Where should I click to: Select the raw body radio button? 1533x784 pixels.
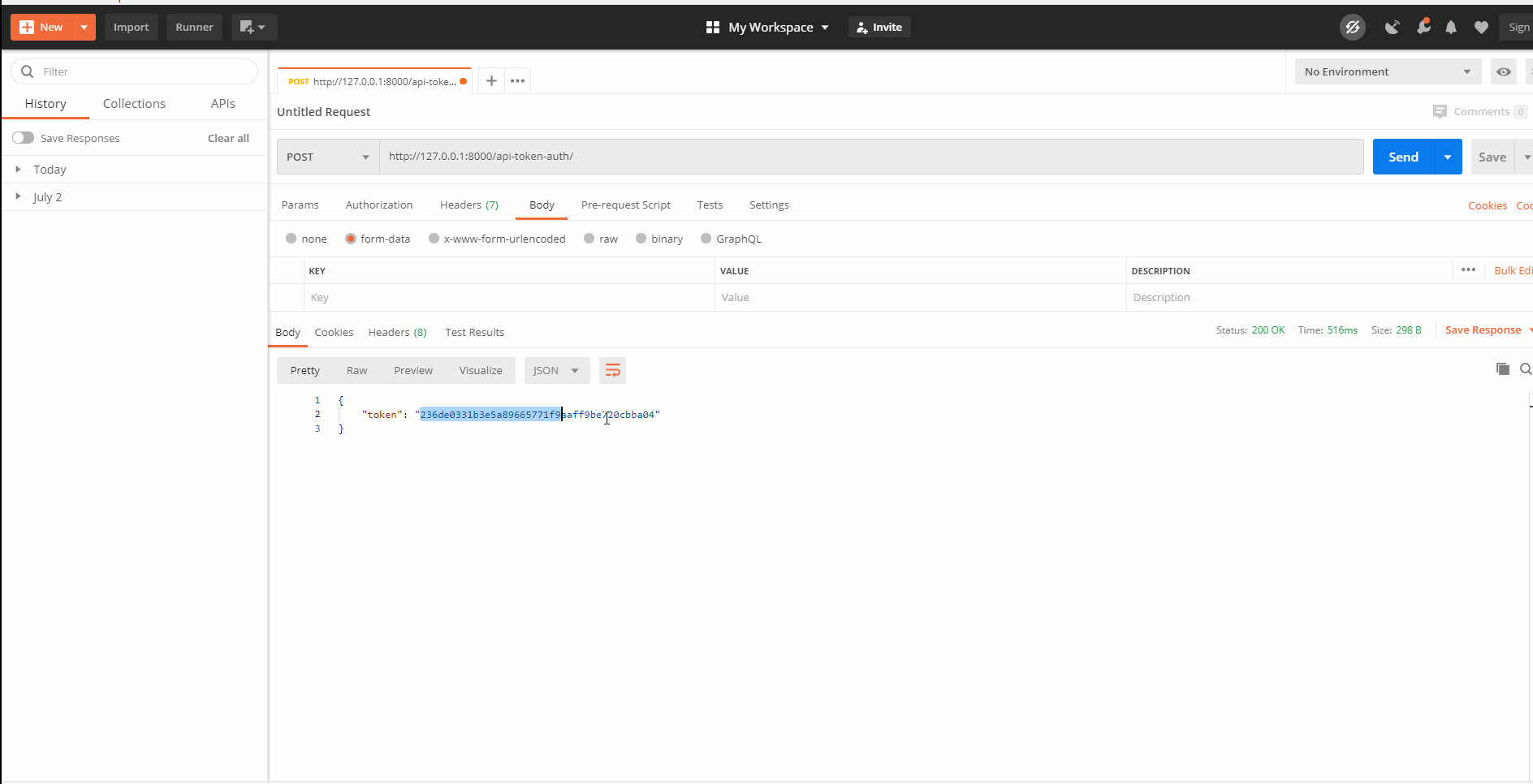pyautogui.click(x=589, y=239)
